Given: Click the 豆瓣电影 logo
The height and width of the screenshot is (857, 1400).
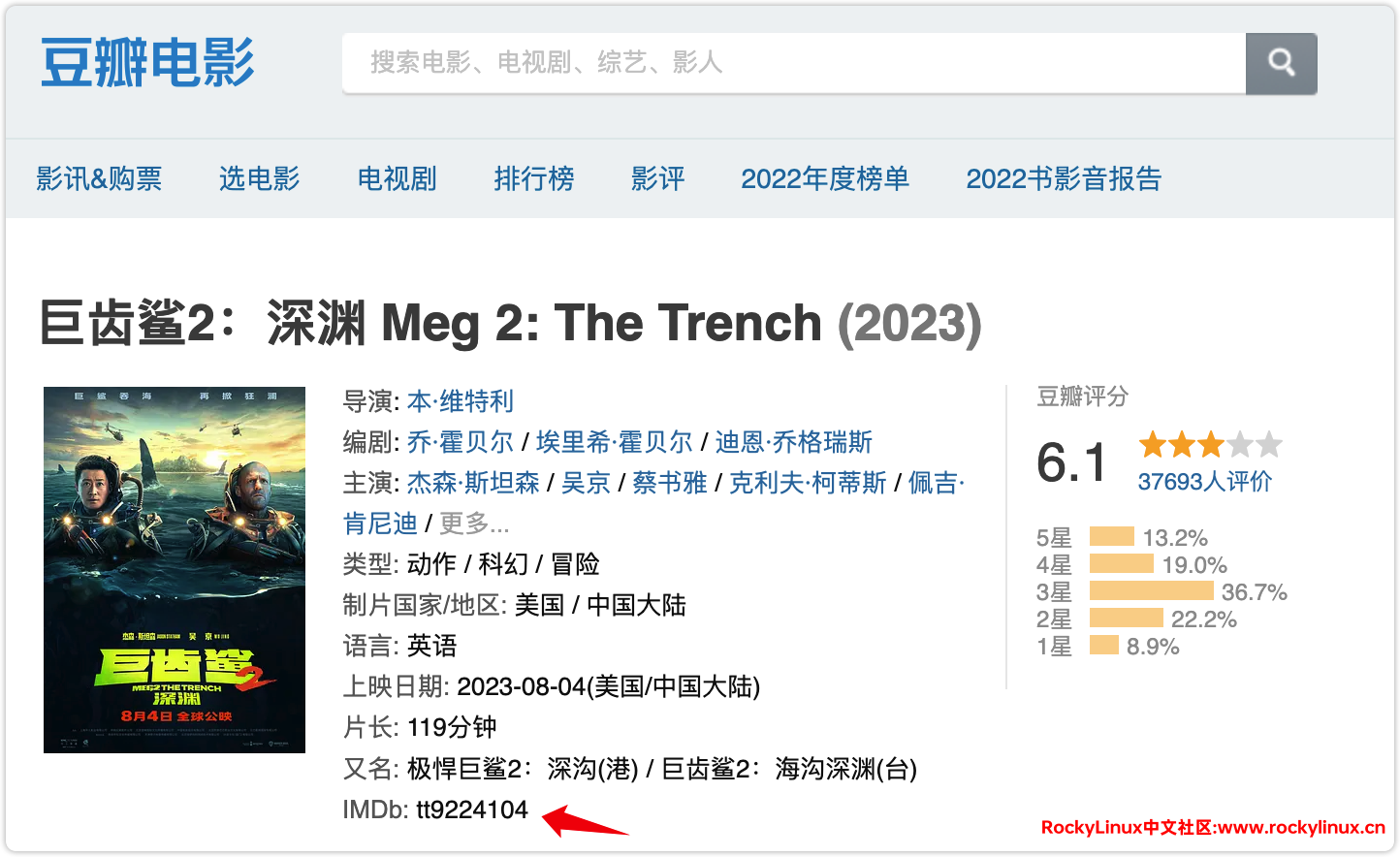Looking at the screenshot, I should [x=147, y=63].
